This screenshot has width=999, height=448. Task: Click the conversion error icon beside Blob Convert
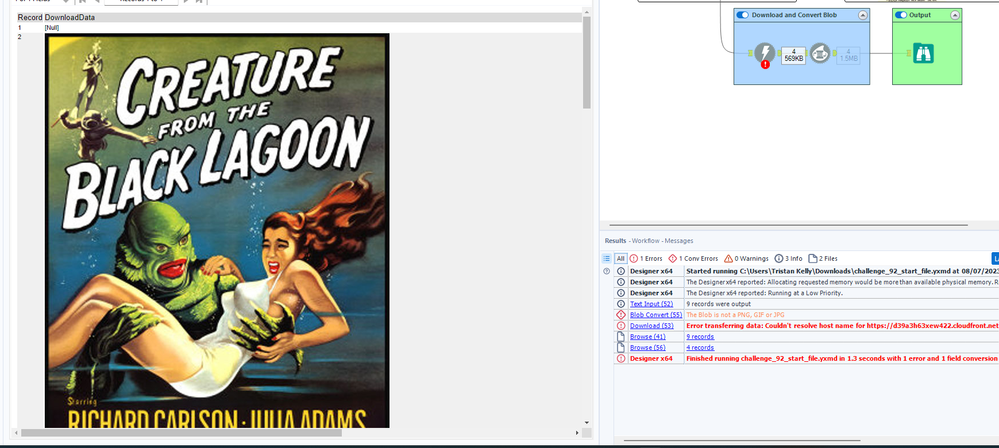pyautogui.click(x=621, y=315)
